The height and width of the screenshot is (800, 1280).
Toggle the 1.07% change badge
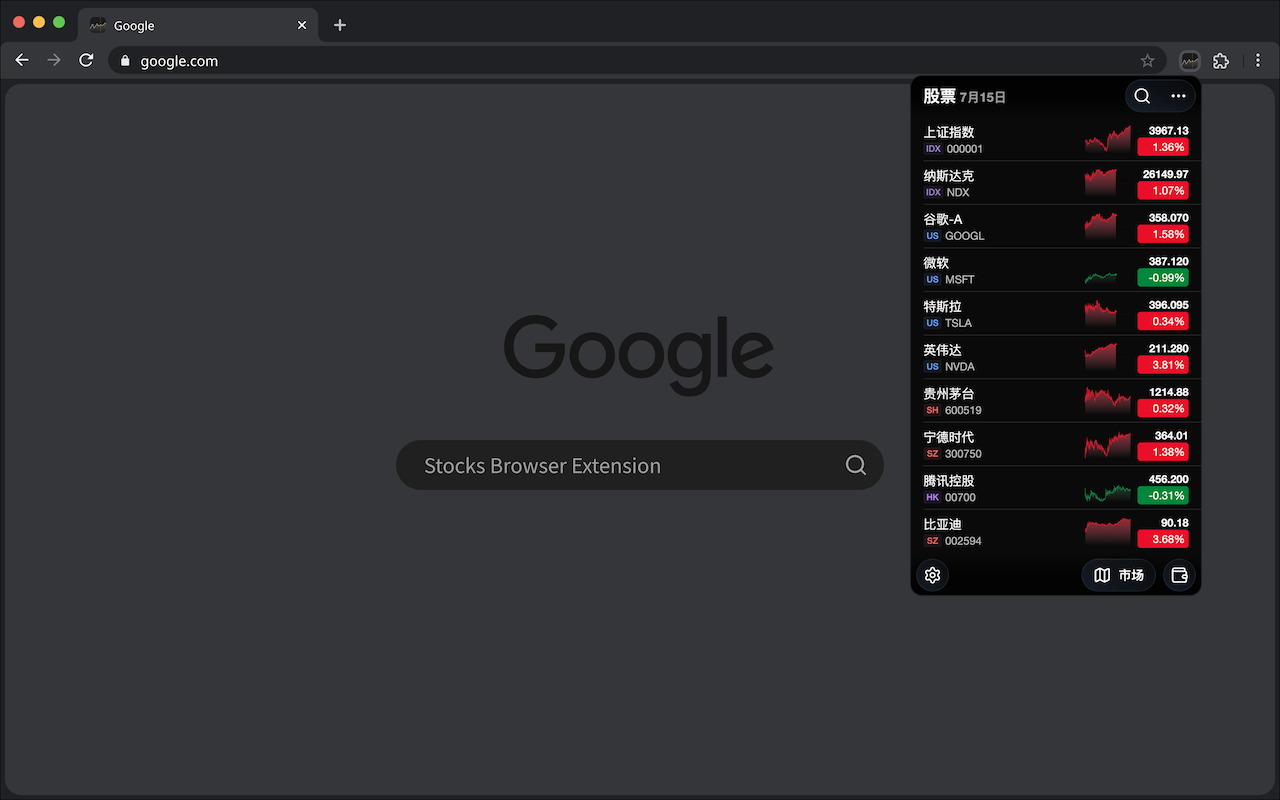coord(1163,190)
